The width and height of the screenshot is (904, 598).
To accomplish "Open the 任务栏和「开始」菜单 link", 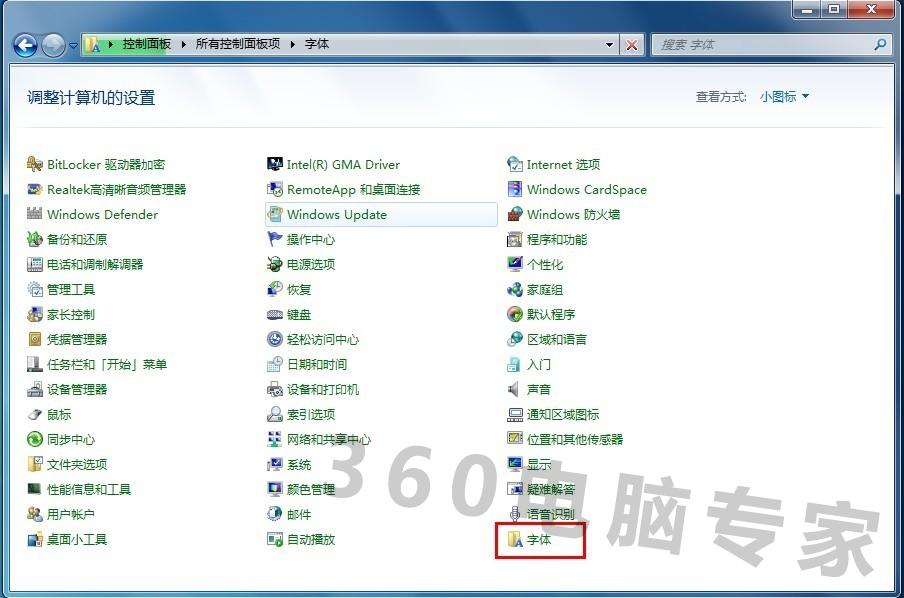I will click(x=107, y=364).
